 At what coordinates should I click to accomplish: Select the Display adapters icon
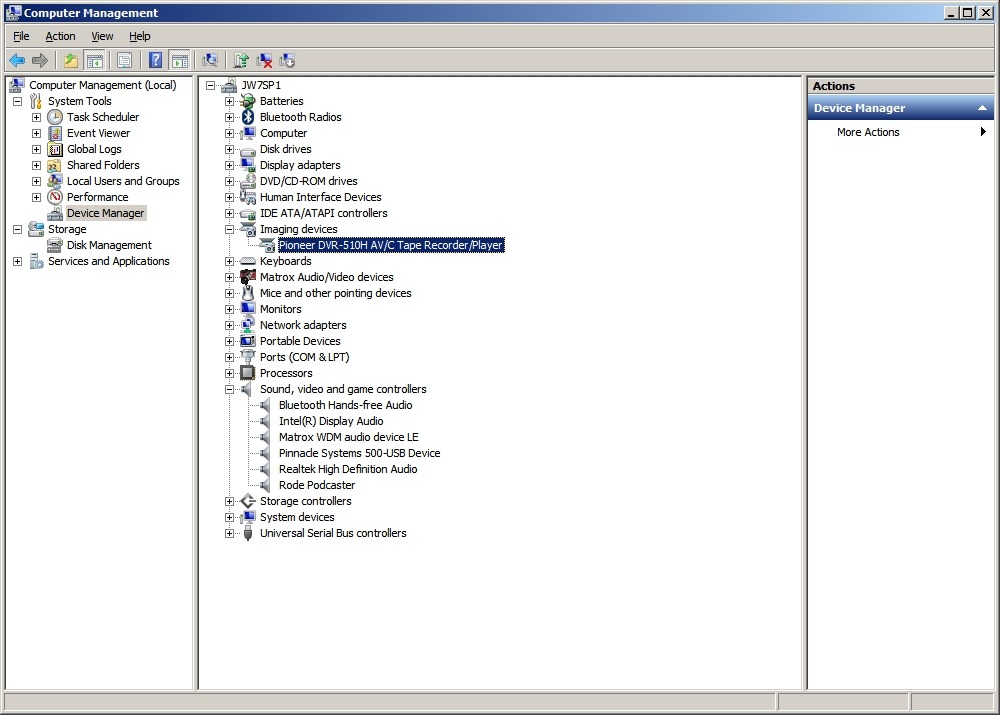pos(248,165)
